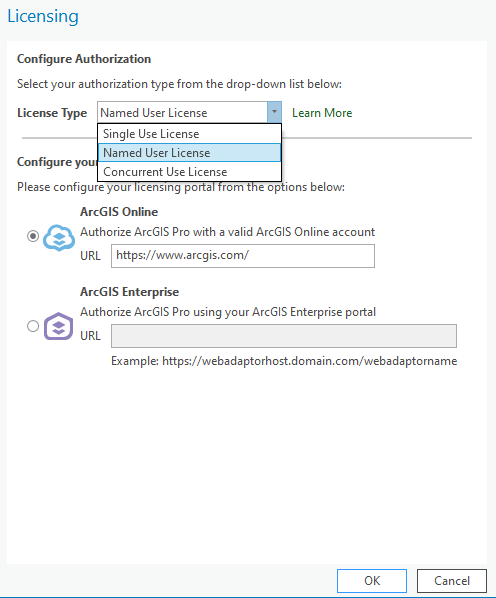Click the Licensing page title
Image resolution: width=496 pixels, height=598 pixels.
(43, 16)
